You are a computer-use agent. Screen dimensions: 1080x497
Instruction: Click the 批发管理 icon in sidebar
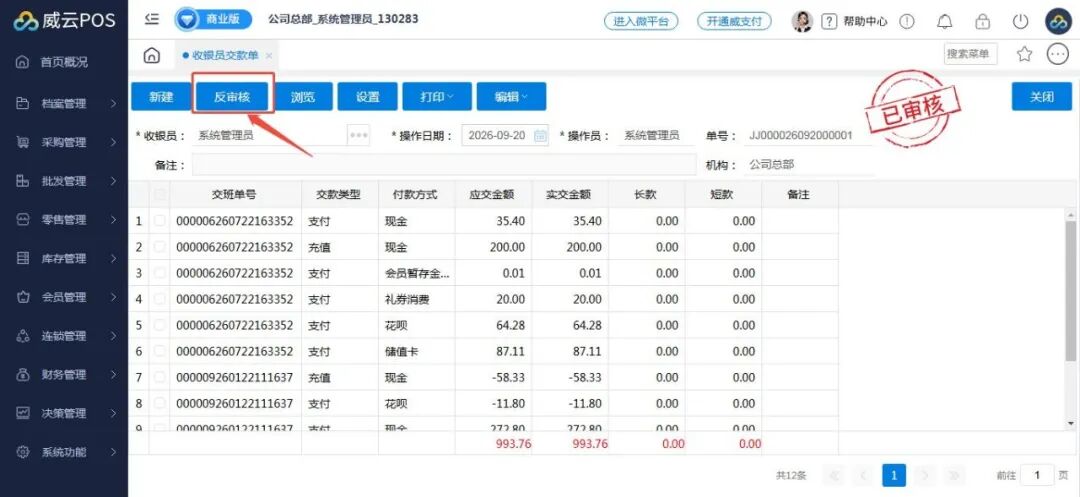(23, 181)
